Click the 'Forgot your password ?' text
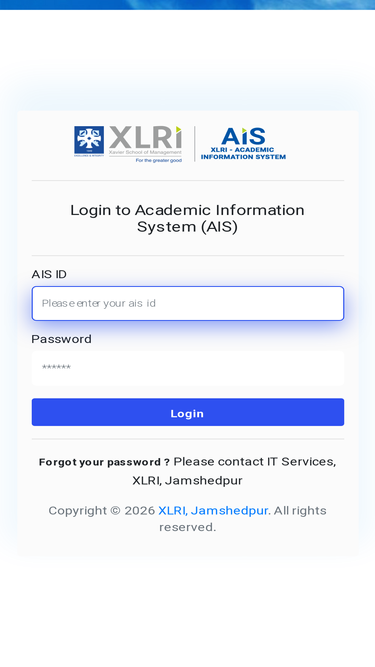 pyautogui.click(x=104, y=462)
